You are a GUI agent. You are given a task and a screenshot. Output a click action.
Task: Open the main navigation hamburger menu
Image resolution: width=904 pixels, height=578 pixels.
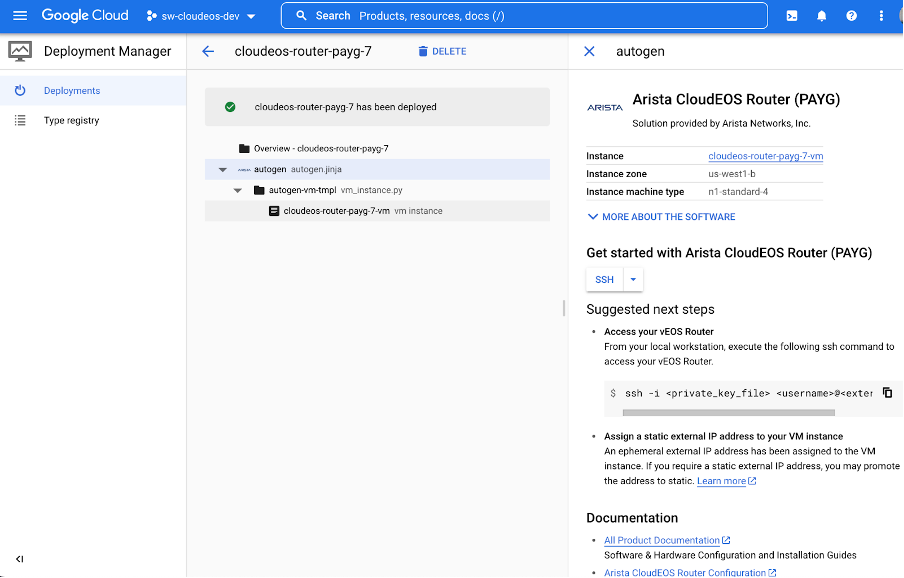pos(20,16)
